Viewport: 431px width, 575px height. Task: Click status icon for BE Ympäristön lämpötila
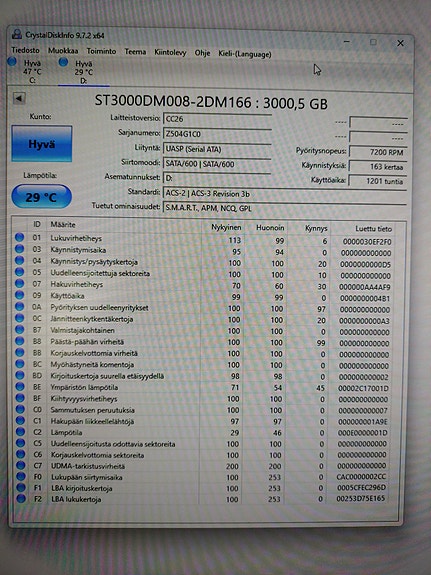[x=20, y=387]
